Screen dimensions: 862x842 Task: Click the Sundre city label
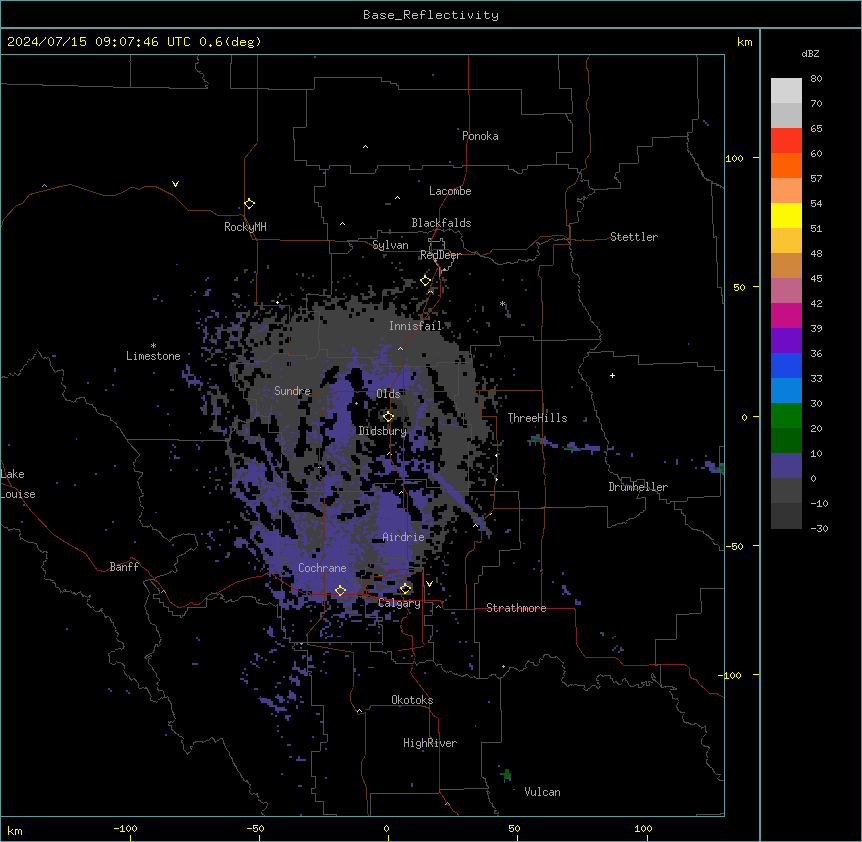click(x=292, y=391)
